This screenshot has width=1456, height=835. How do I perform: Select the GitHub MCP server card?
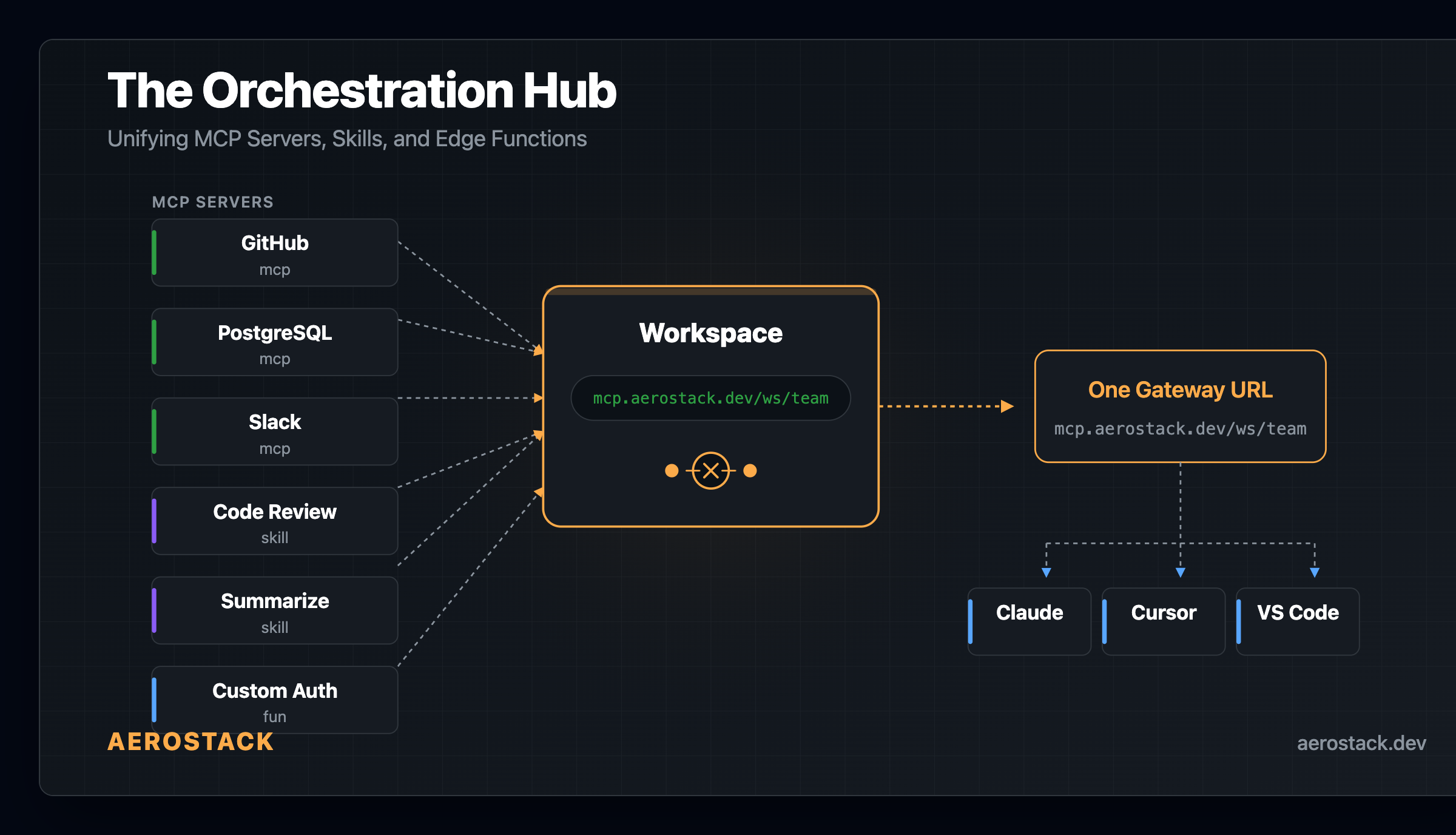[274, 252]
